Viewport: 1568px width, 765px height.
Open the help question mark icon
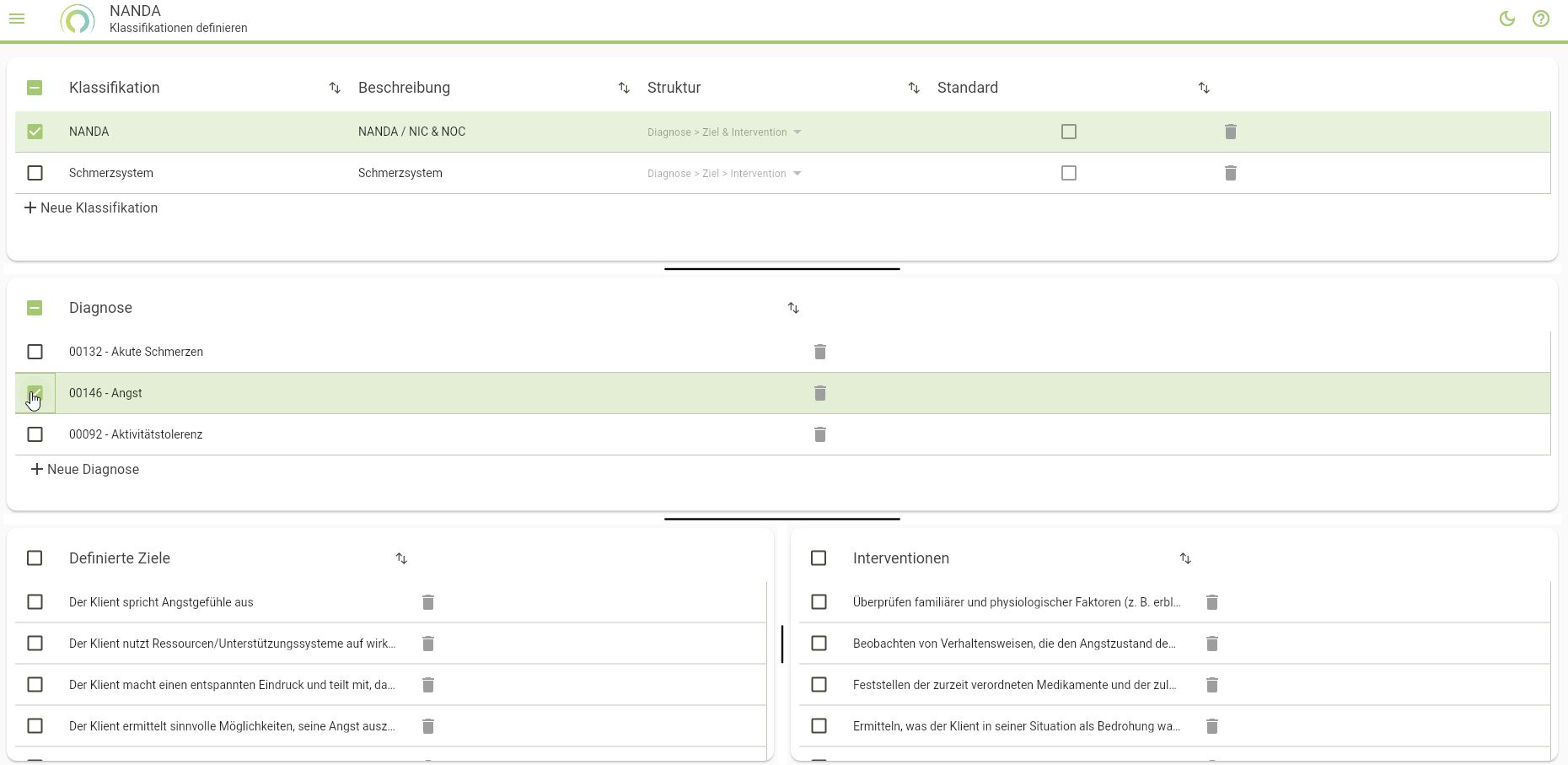(x=1541, y=19)
